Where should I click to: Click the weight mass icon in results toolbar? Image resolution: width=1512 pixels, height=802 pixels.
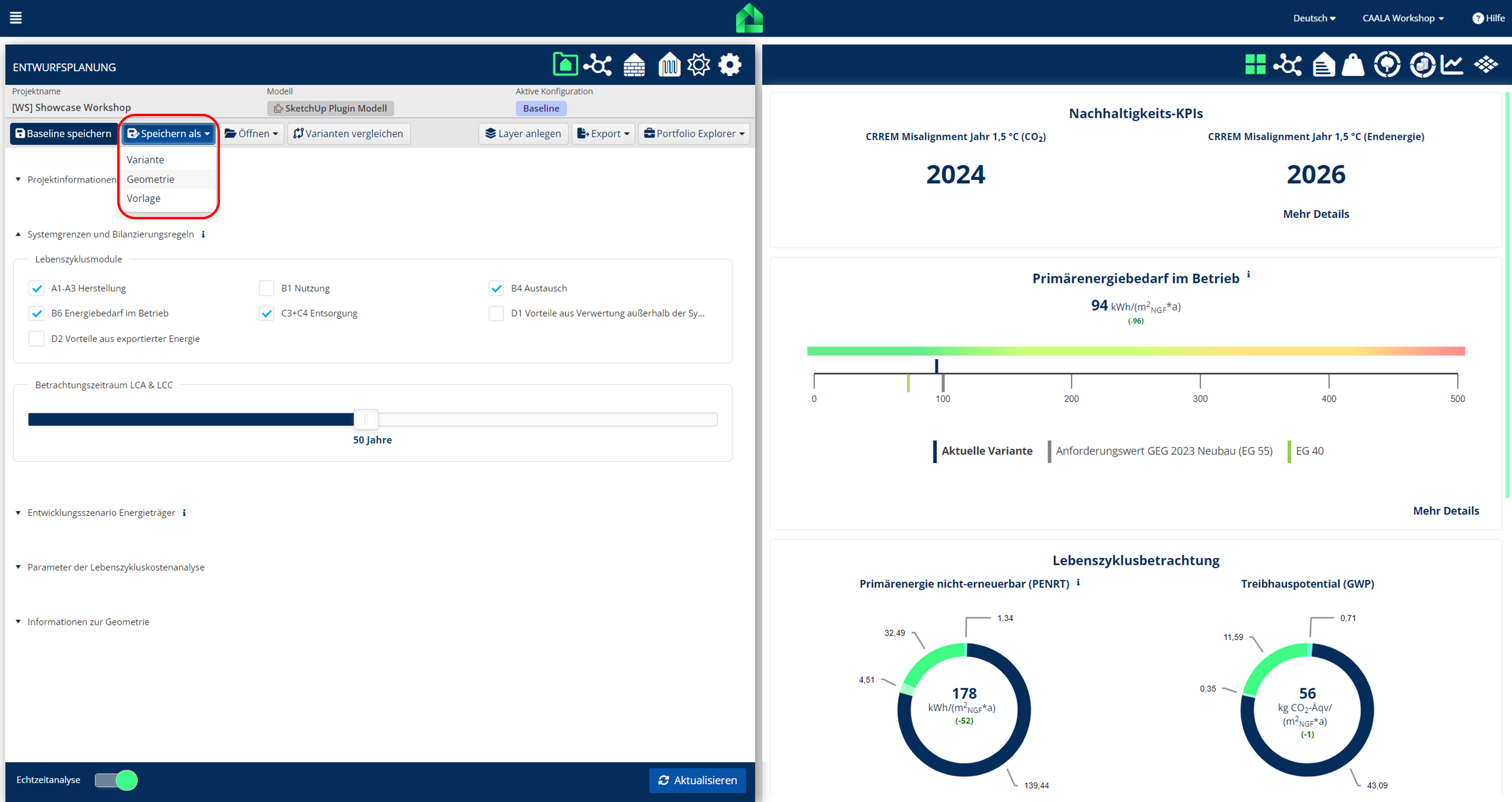tap(1353, 65)
